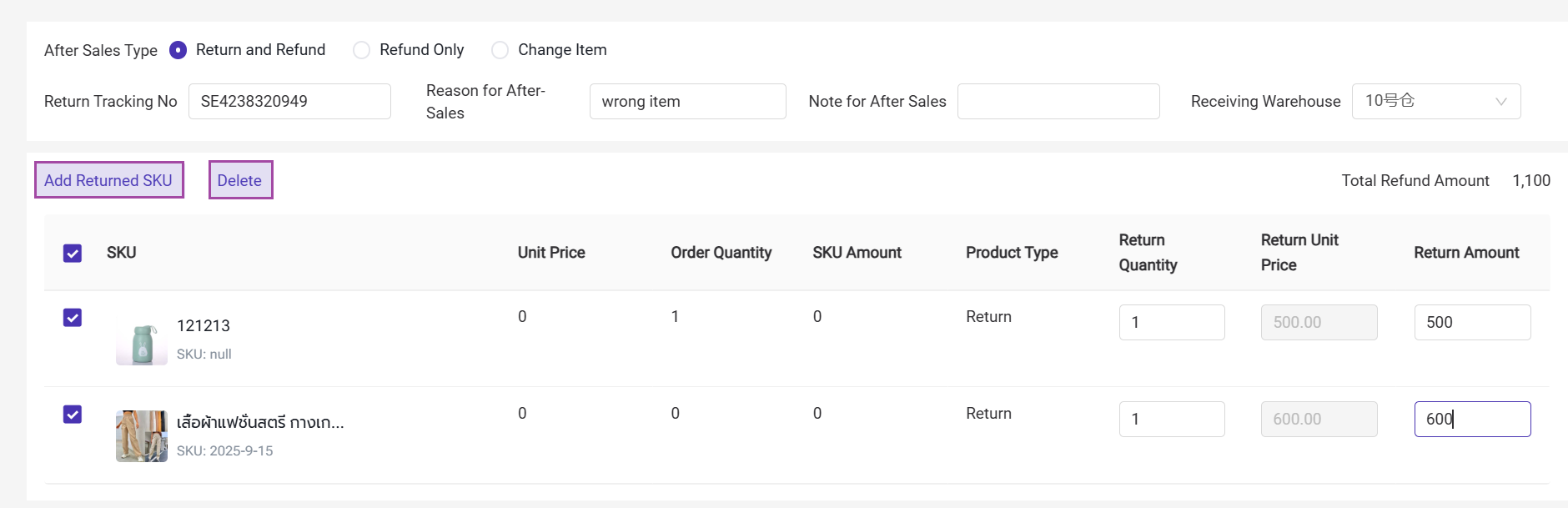Click Return Quantity input for item 121213
Viewport: 1568px width, 508px height.
[x=1171, y=322]
